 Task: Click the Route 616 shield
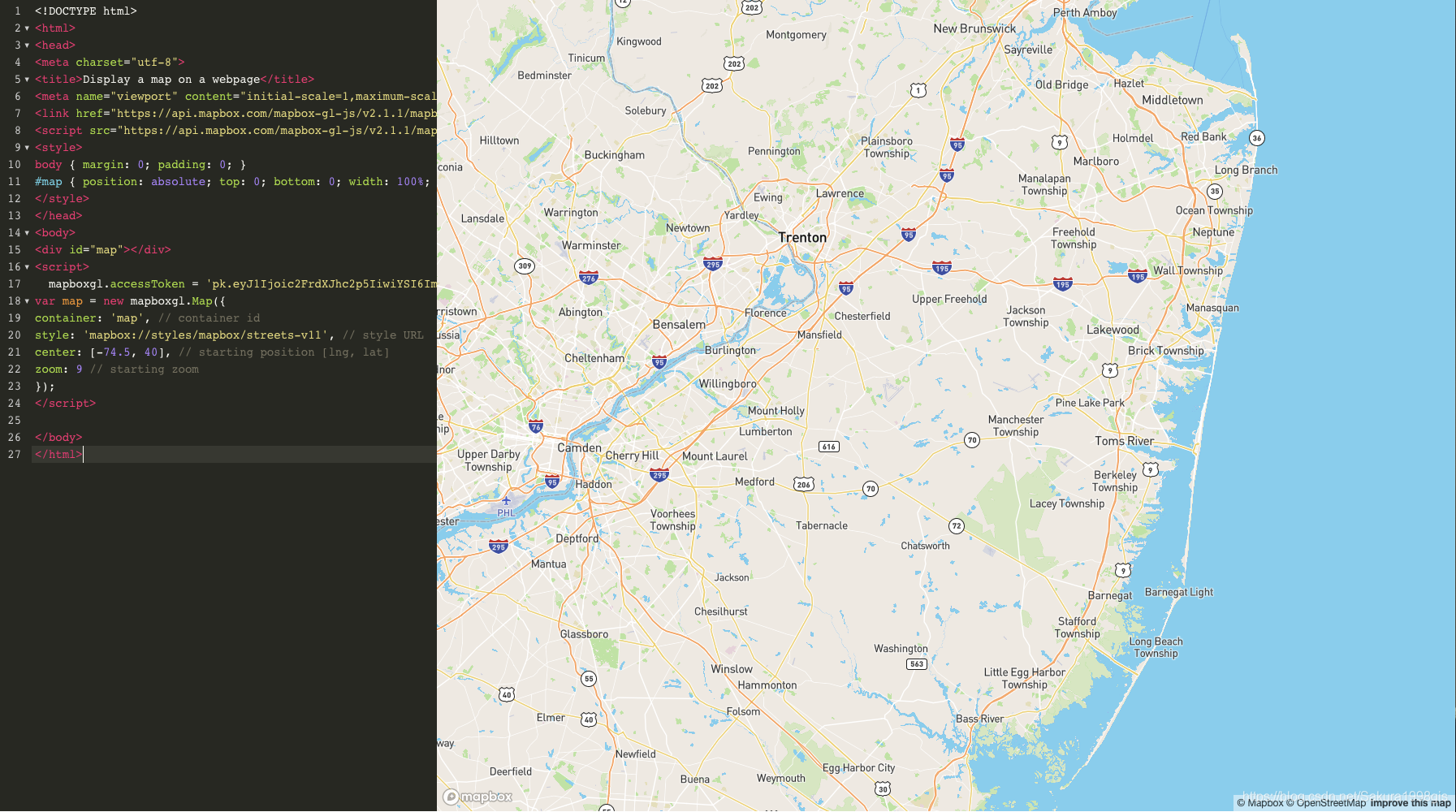point(829,447)
